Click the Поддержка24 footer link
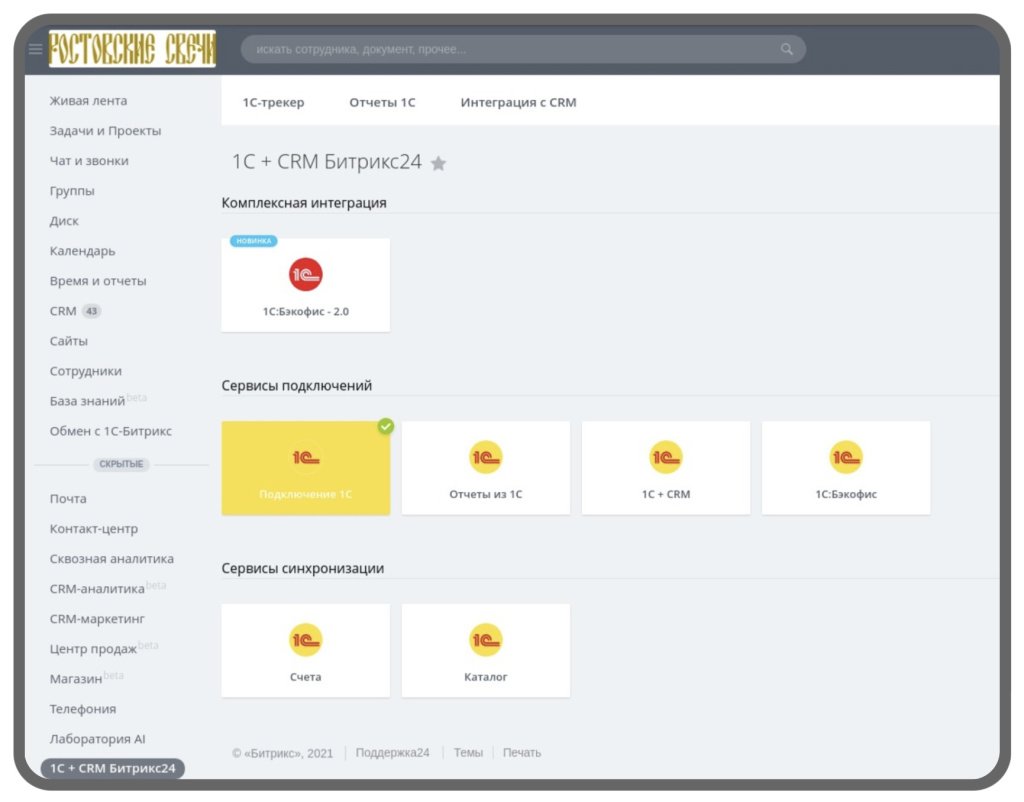This screenshot has width=1024, height=802. (x=392, y=752)
